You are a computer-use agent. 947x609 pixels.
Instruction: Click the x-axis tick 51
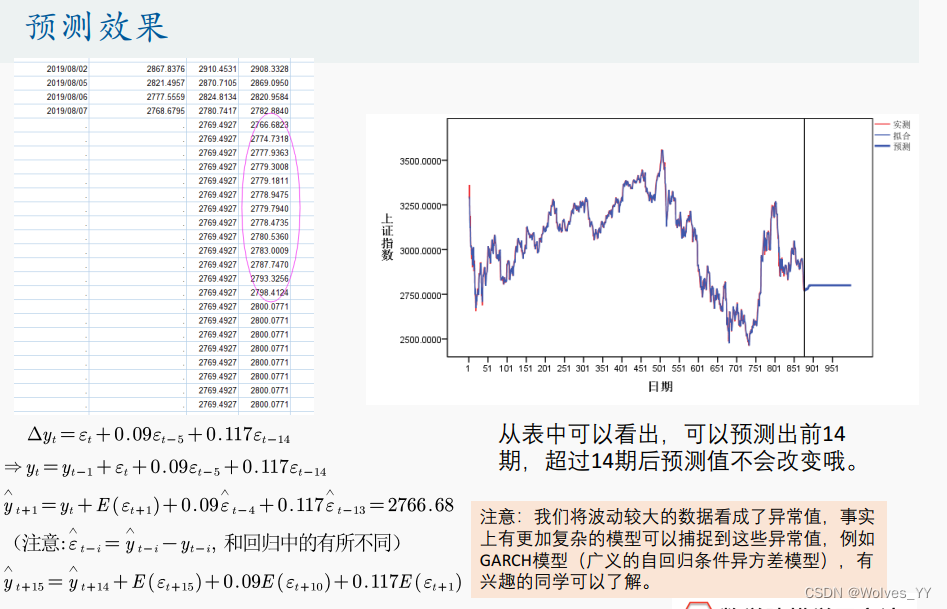pos(487,369)
